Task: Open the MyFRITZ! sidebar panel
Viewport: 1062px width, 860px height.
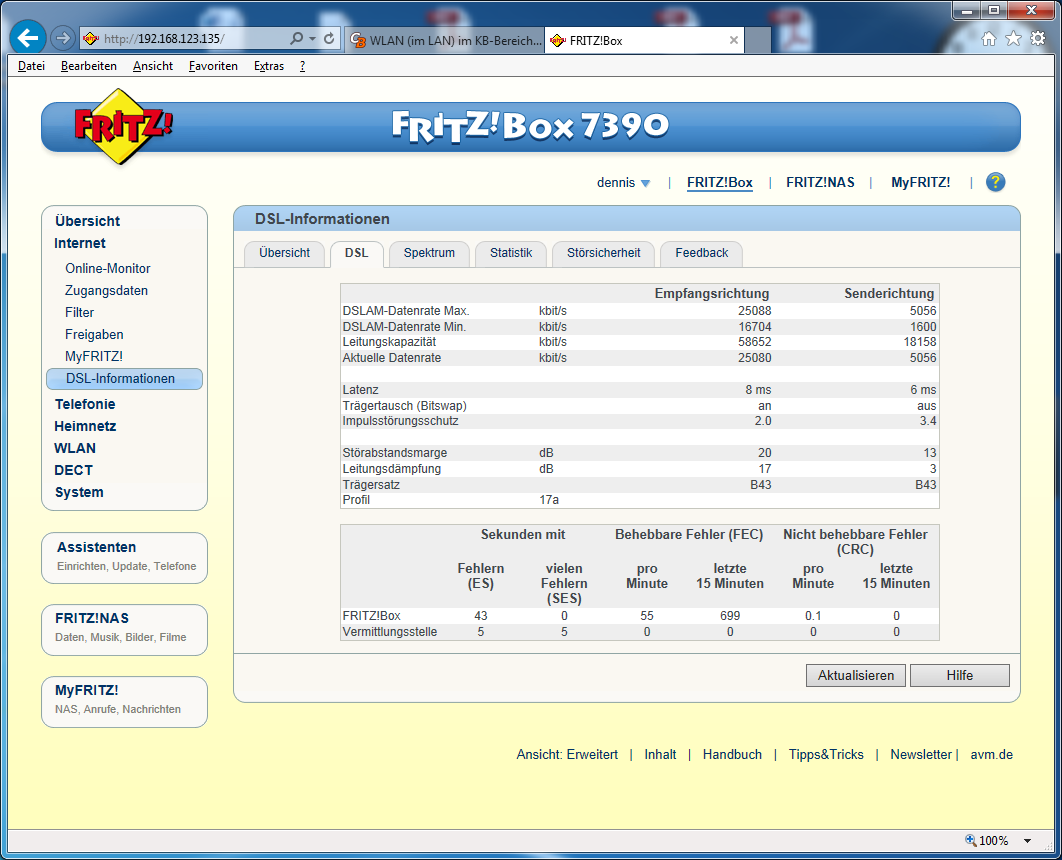Action: 125,702
